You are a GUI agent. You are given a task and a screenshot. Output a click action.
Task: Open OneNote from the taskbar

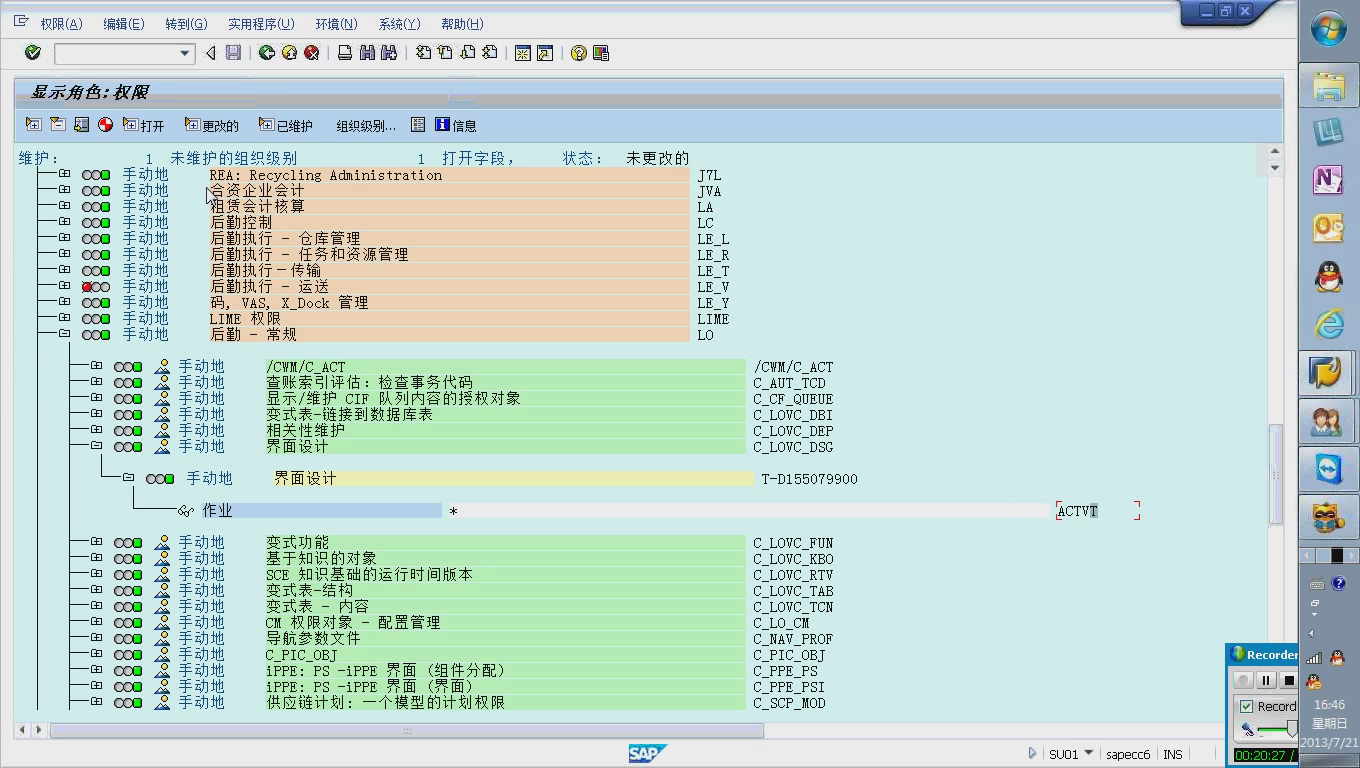coord(1328,180)
